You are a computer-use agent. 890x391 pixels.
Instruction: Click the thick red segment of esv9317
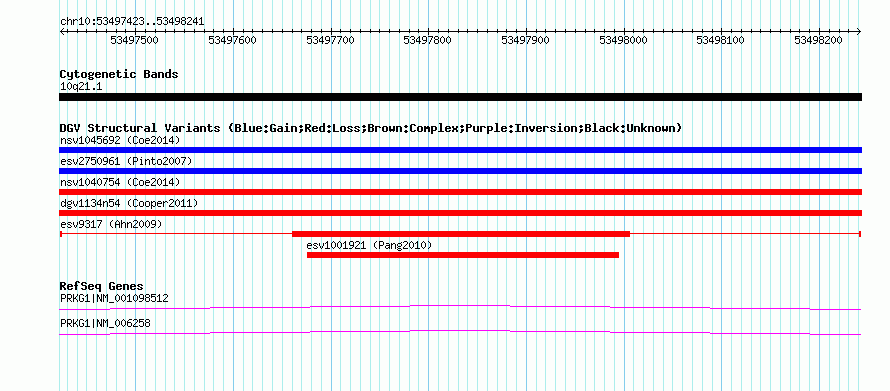click(461, 234)
